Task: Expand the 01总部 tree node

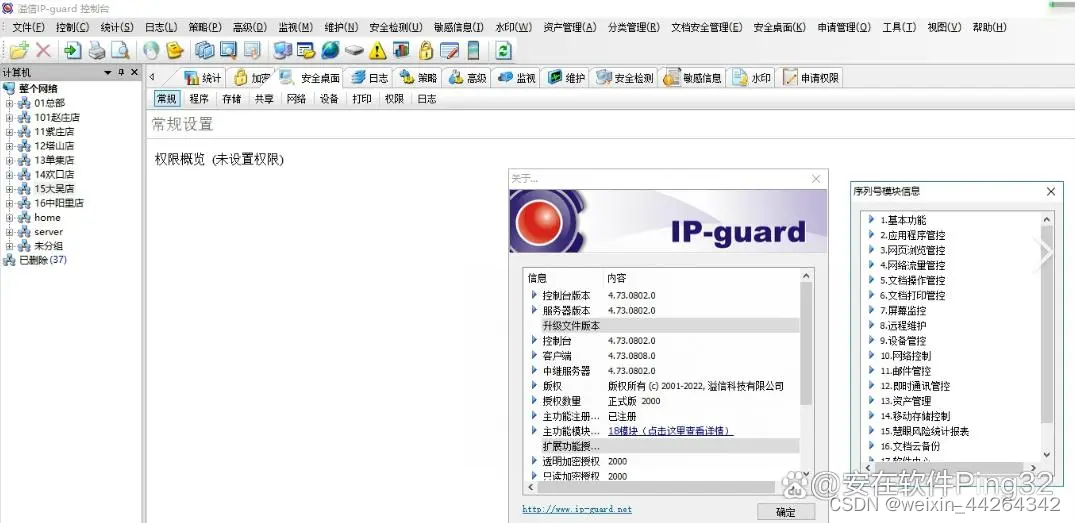Action: [x=9, y=103]
